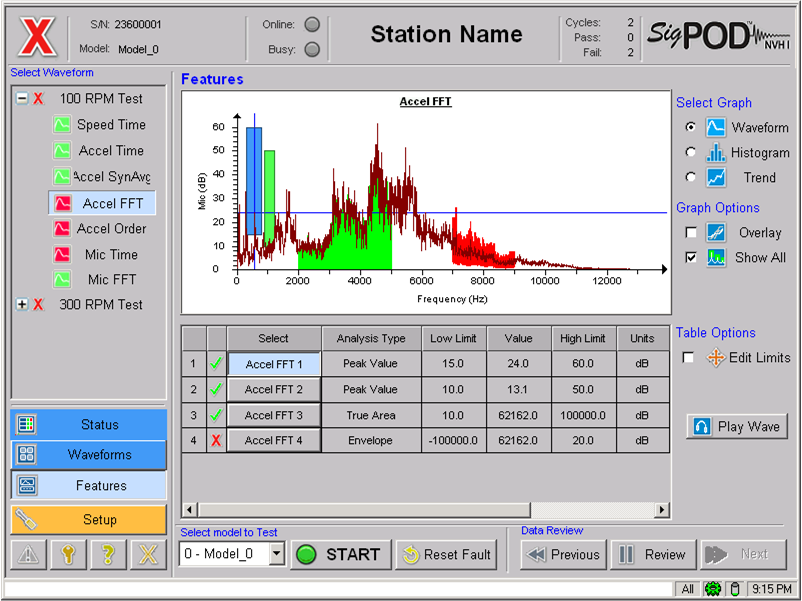Click the warning triangle icon button
The height and width of the screenshot is (601, 802).
coord(28,555)
